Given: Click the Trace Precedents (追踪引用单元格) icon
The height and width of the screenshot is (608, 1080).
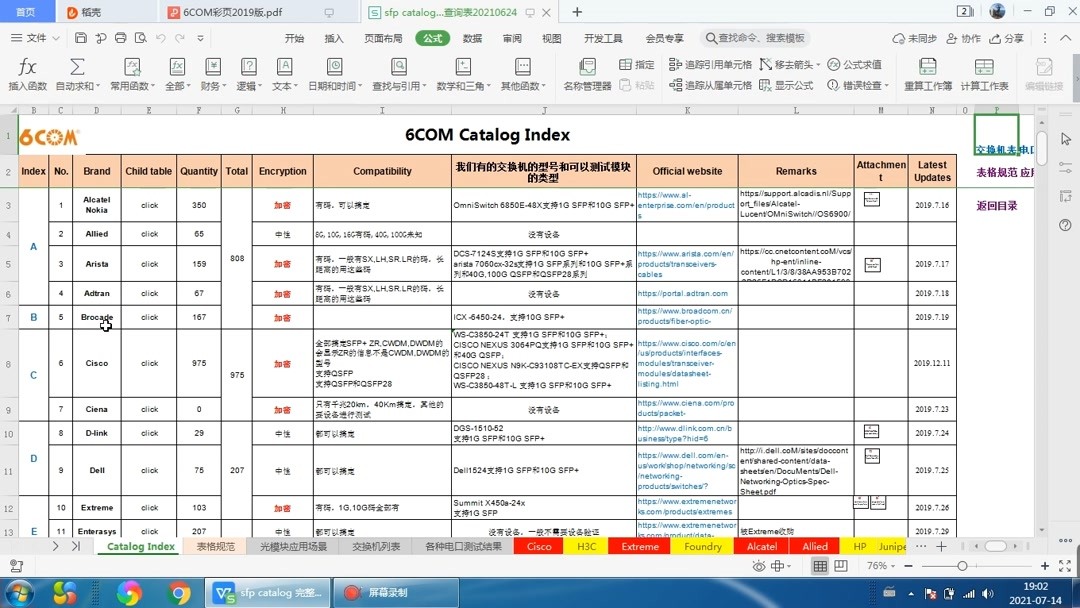Looking at the screenshot, I should pyautogui.click(x=676, y=64).
